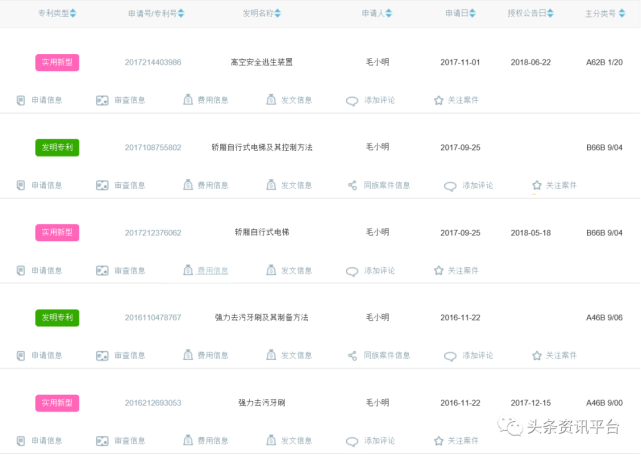Open 同族案件信息 for 强力去污牙刷及其制备方法
This screenshot has height=455, width=641.
[x=352, y=356]
